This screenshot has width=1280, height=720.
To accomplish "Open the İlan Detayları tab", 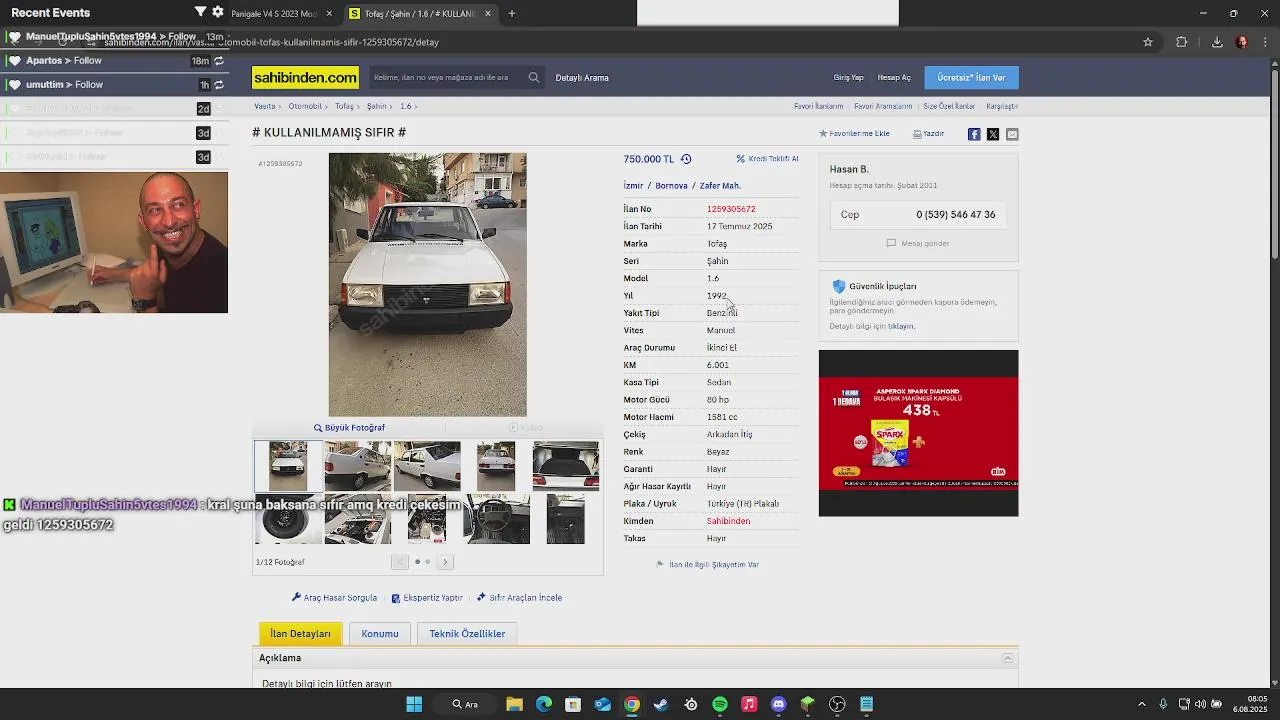I will click(300, 634).
